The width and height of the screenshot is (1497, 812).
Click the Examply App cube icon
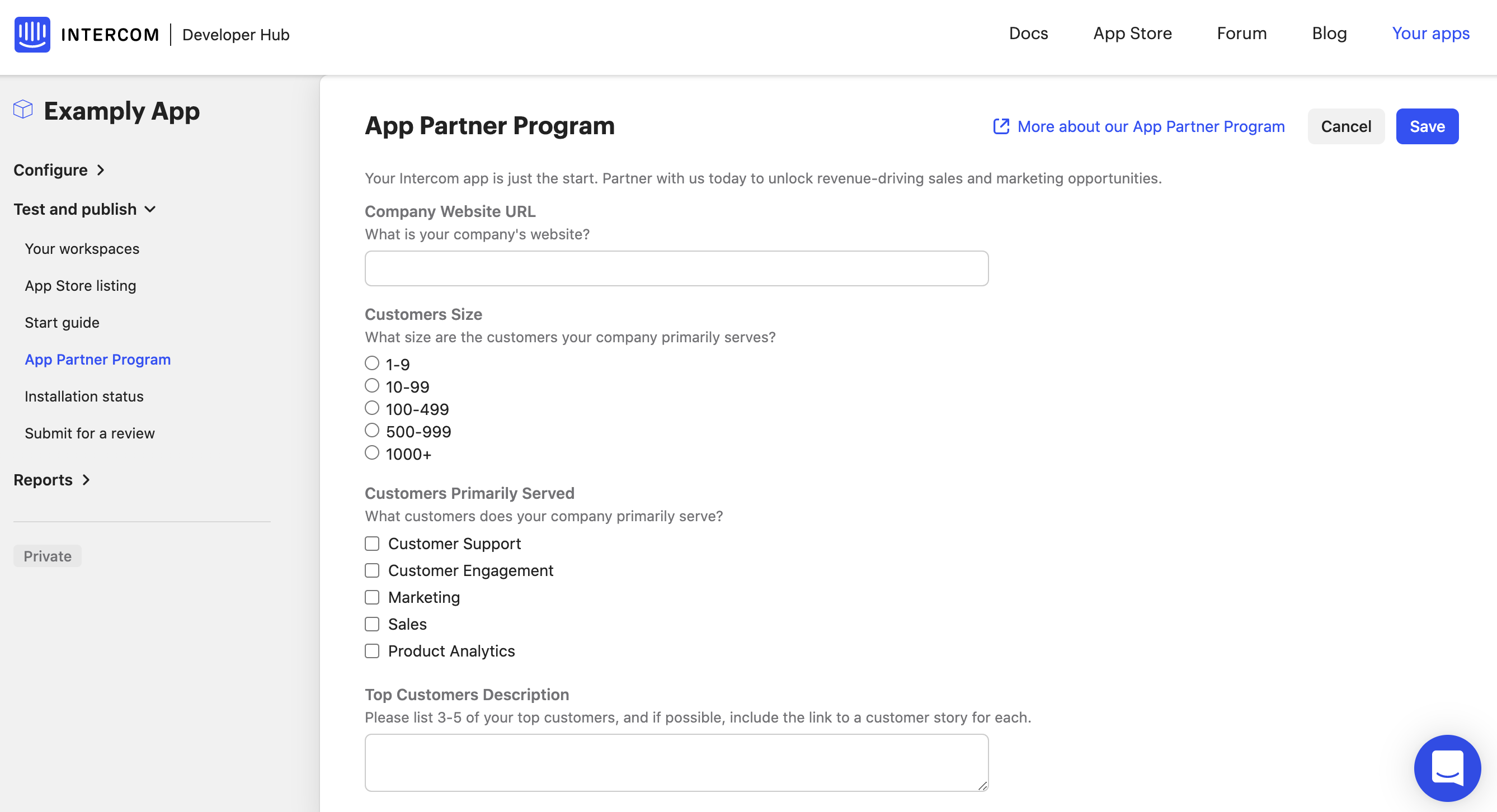click(x=23, y=109)
